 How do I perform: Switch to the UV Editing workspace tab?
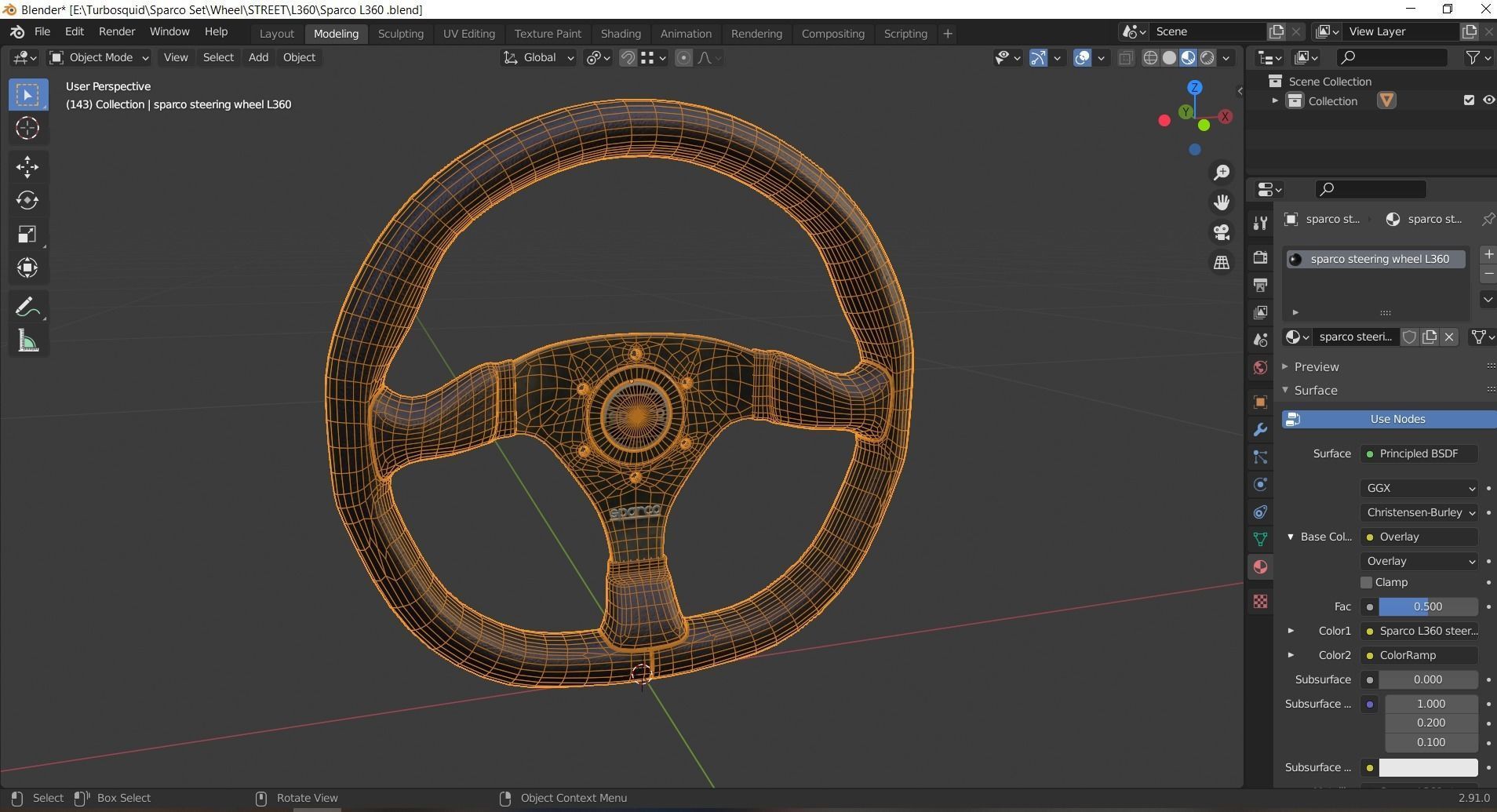[x=468, y=34]
